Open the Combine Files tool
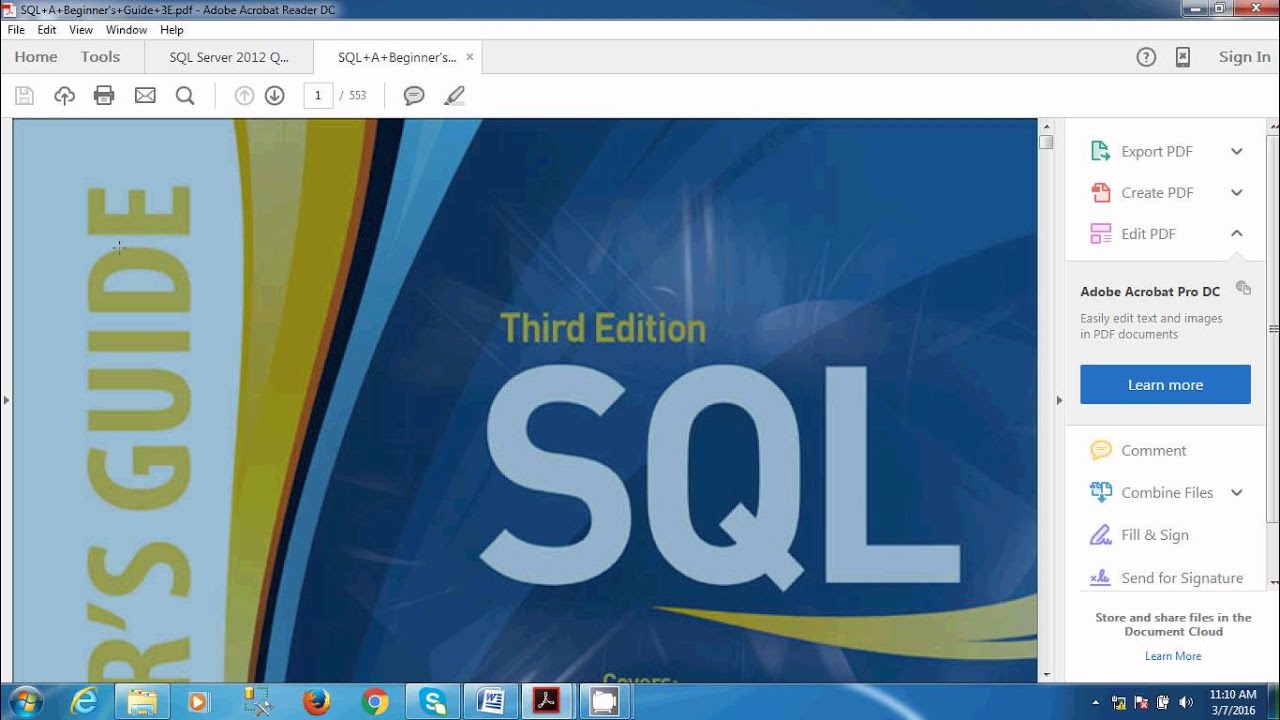The width and height of the screenshot is (1280, 720). point(1167,493)
